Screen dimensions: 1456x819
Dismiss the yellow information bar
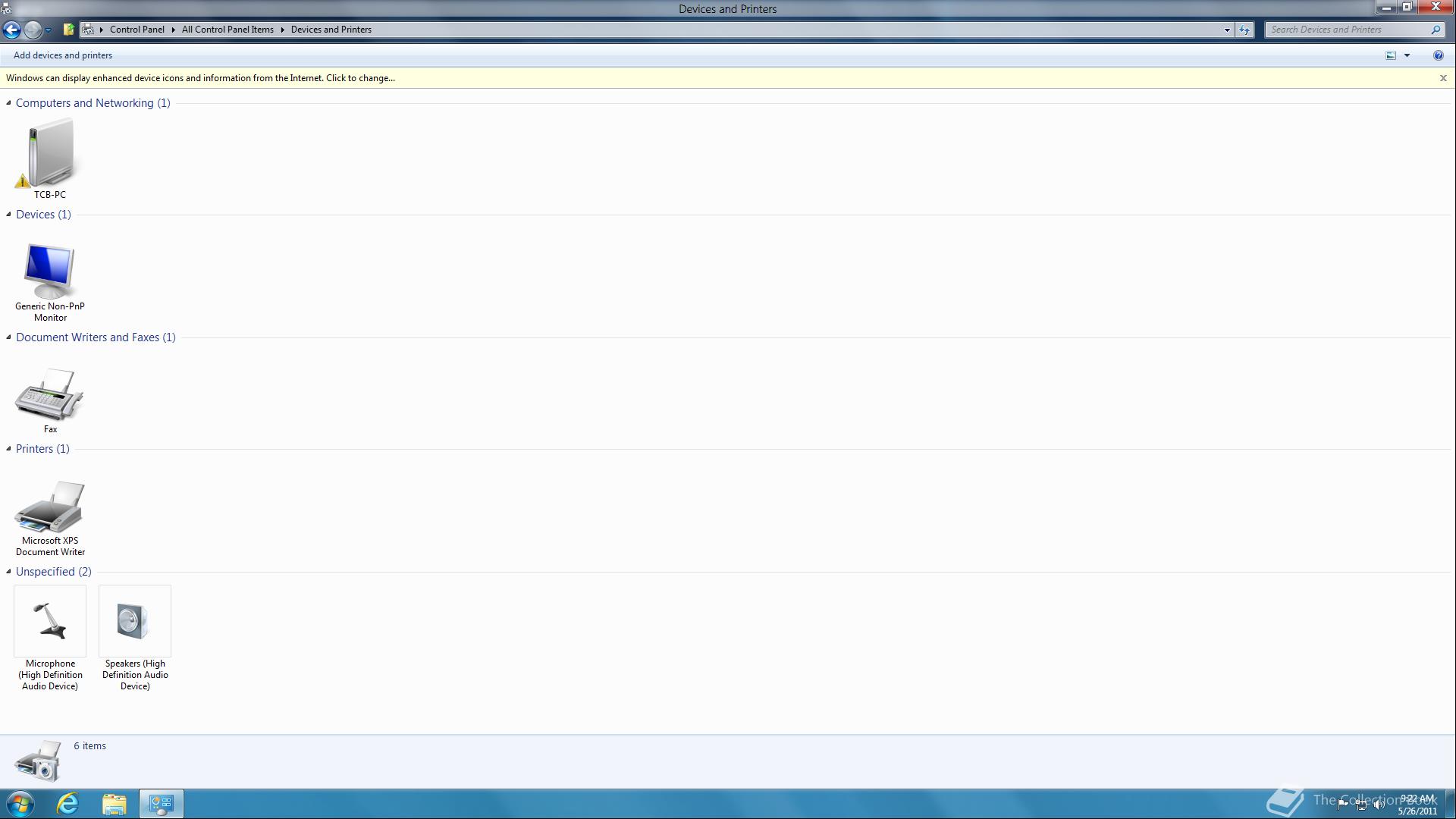pos(1443,78)
